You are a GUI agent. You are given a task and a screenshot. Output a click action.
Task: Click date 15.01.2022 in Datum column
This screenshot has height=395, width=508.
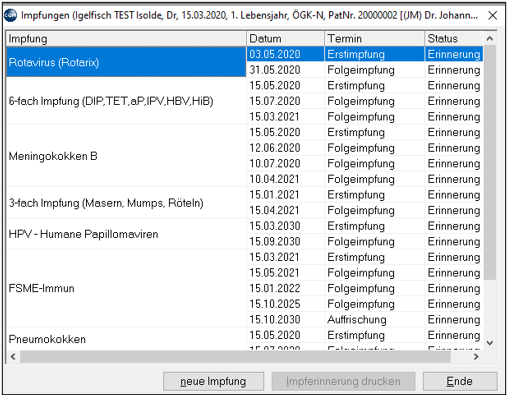pyautogui.click(x=285, y=288)
